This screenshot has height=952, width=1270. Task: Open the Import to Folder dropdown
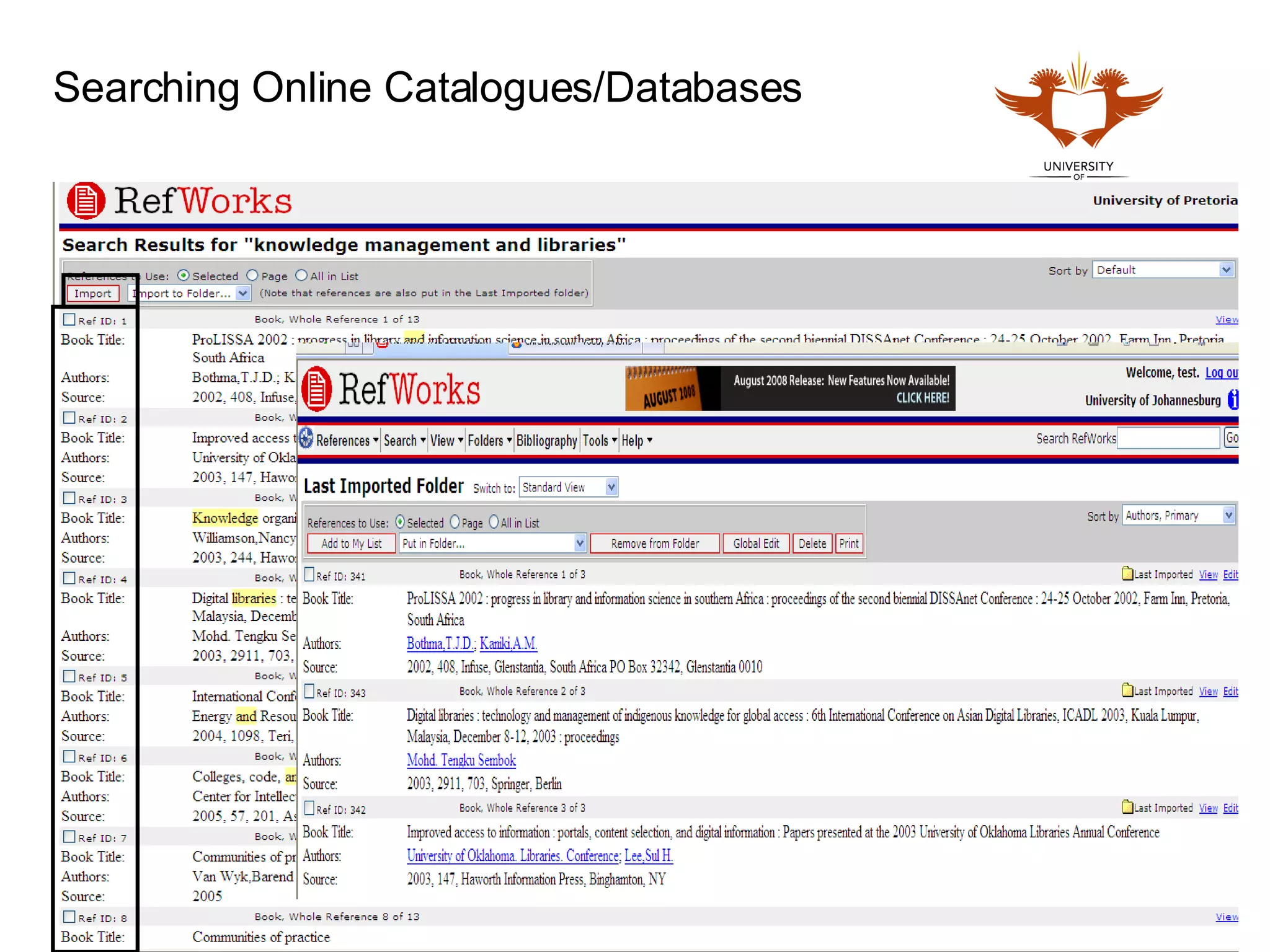pos(189,293)
